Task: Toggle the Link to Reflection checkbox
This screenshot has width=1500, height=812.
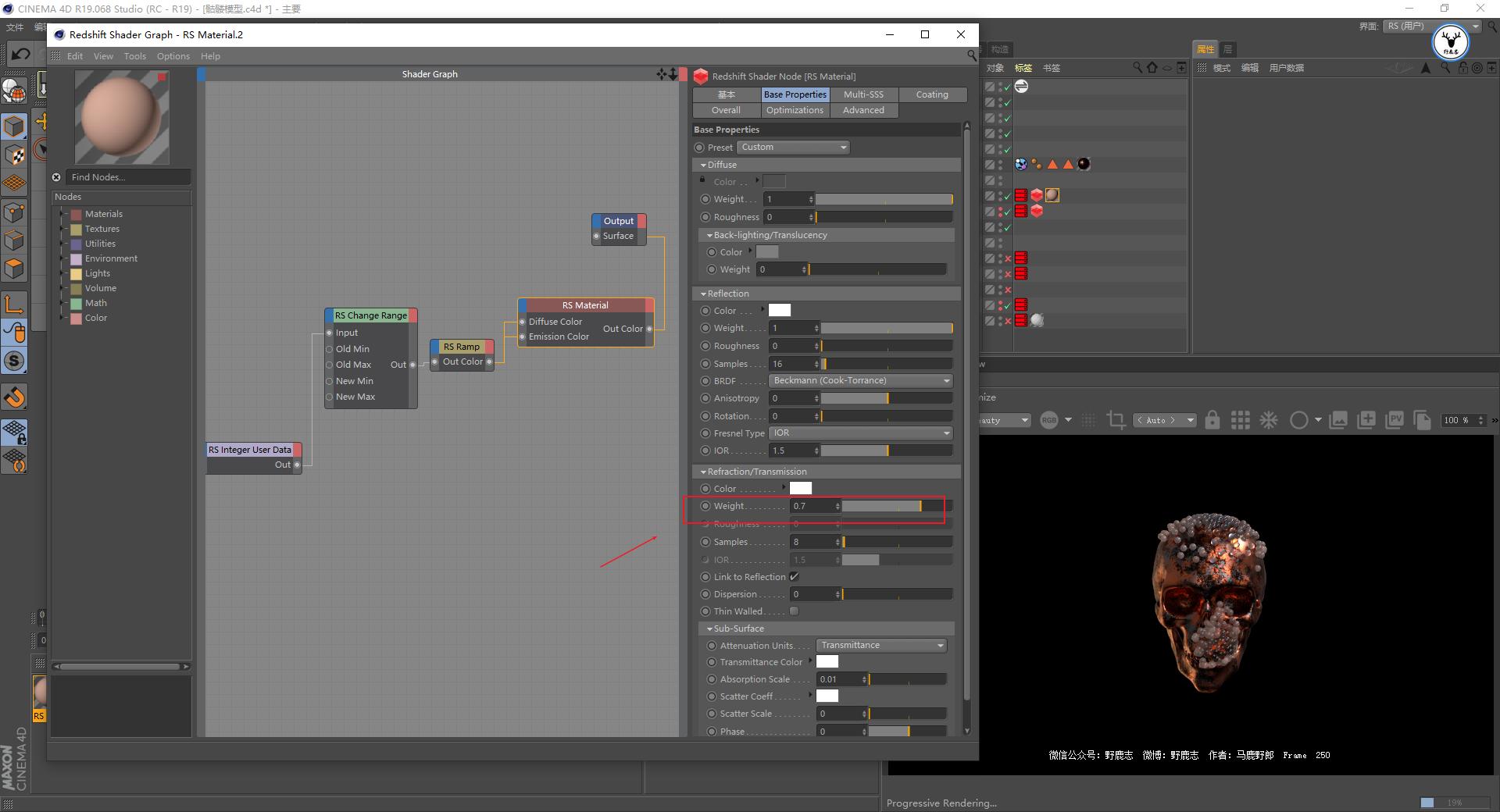Action: (x=795, y=577)
